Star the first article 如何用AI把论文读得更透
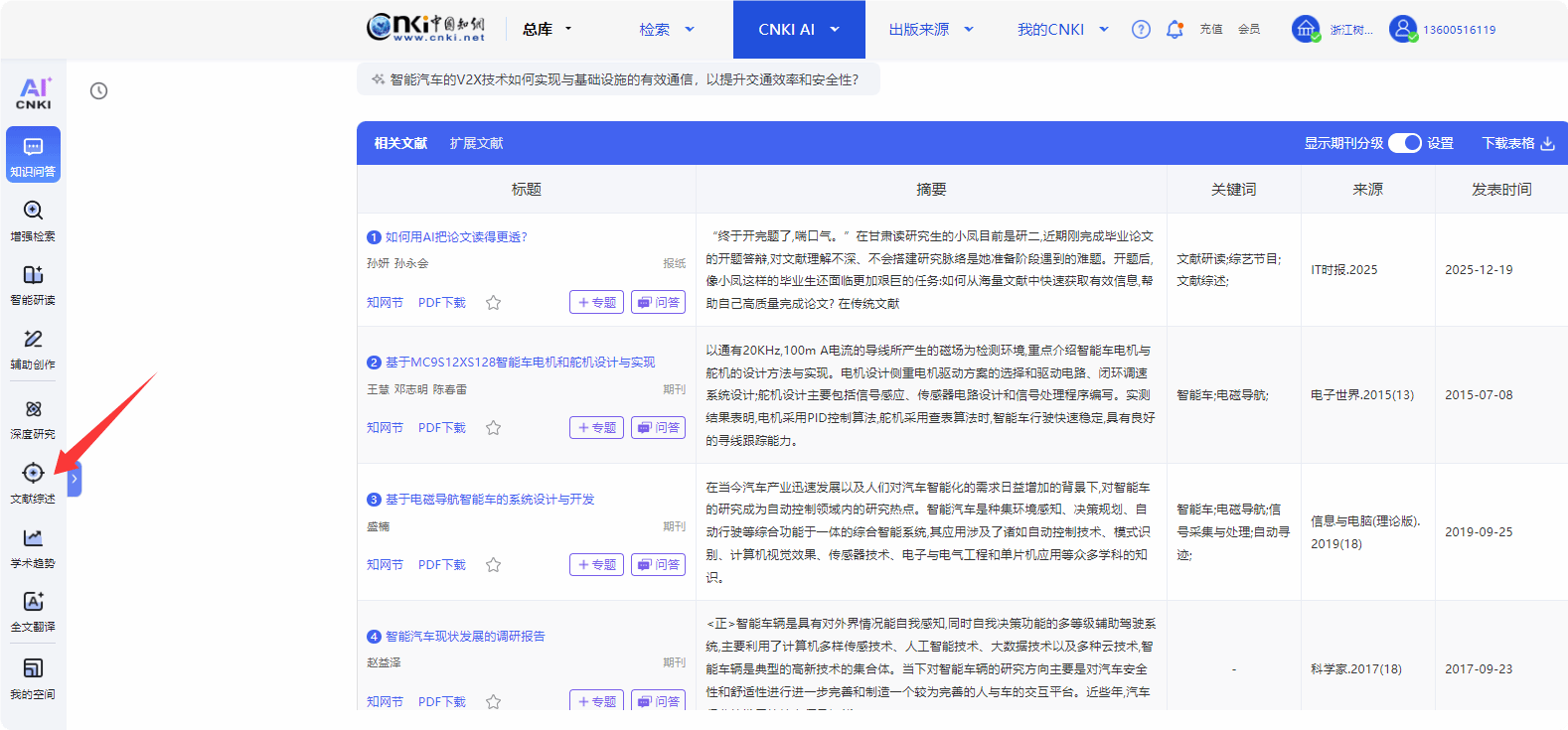The width and height of the screenshot is (1568, 730). (493, 303)
